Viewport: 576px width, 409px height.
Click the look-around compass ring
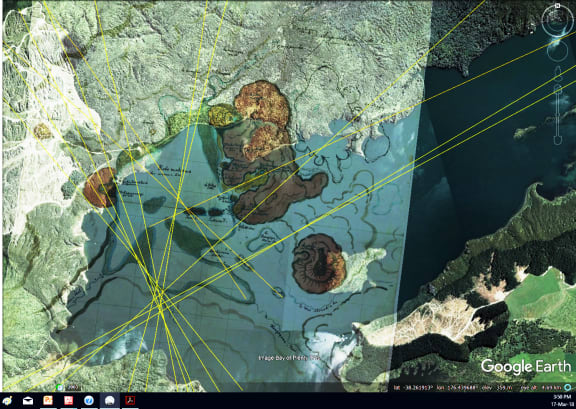point(558,21)
